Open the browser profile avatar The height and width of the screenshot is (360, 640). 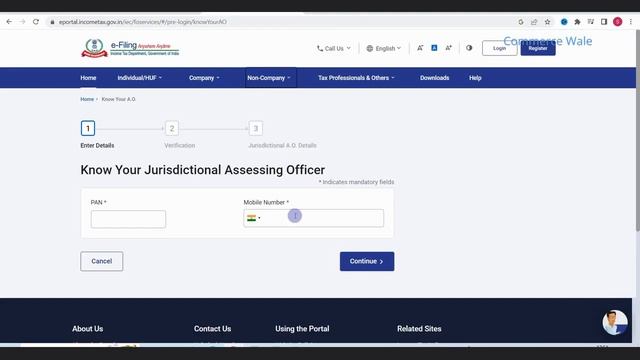[x=618, y=22]
